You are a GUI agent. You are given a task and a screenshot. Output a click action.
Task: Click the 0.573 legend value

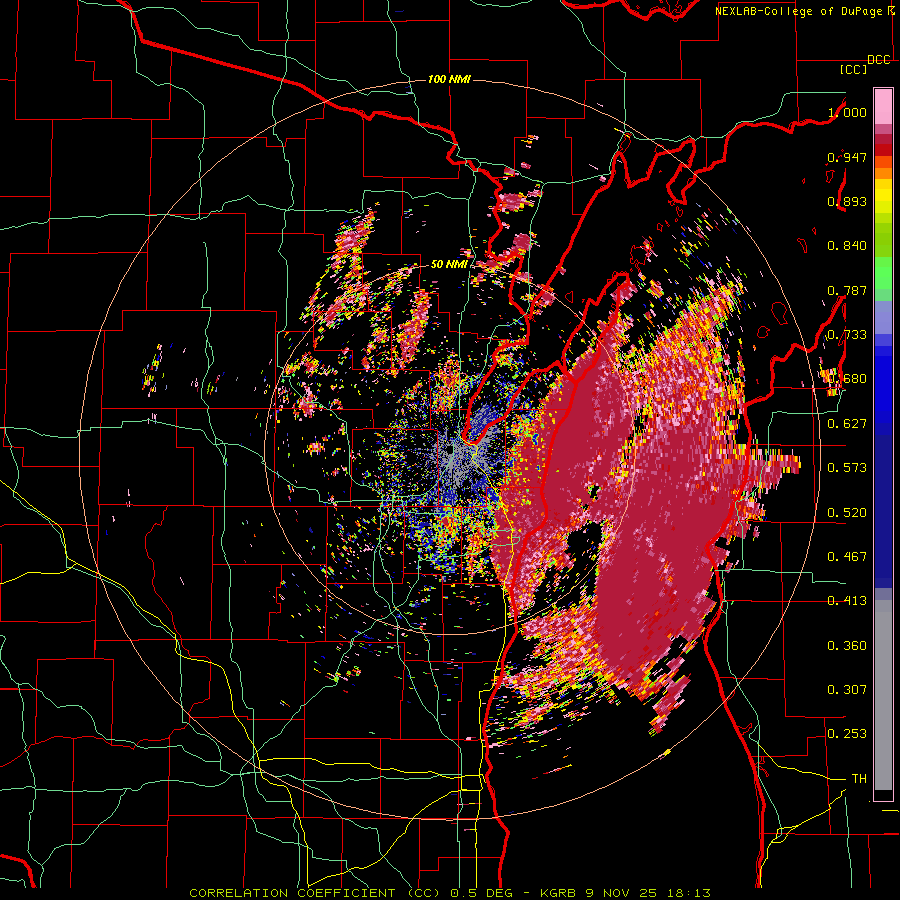coord(847,468)
